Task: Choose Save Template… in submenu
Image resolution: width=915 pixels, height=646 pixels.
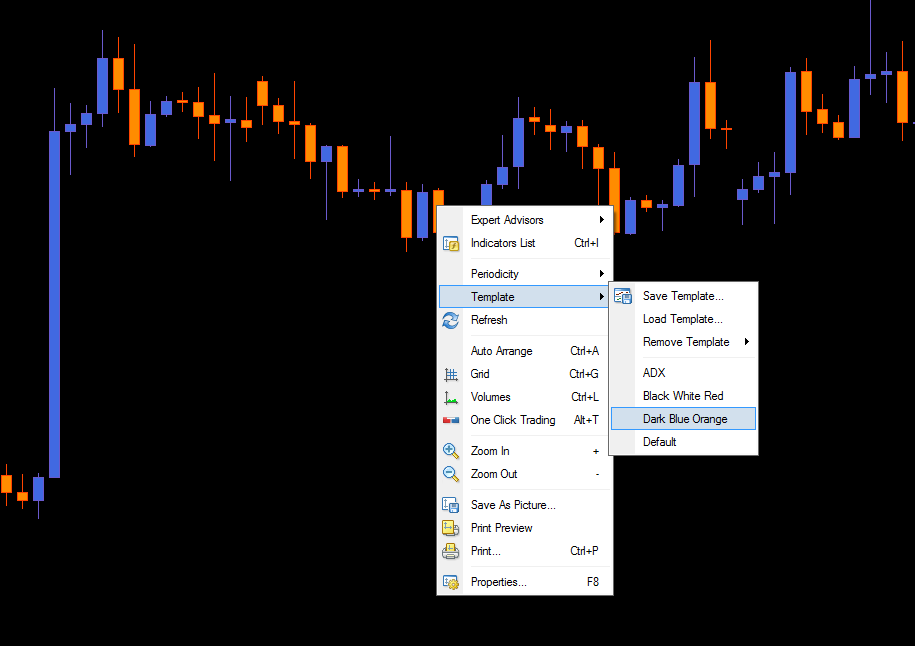Action: tap(683, 296)
